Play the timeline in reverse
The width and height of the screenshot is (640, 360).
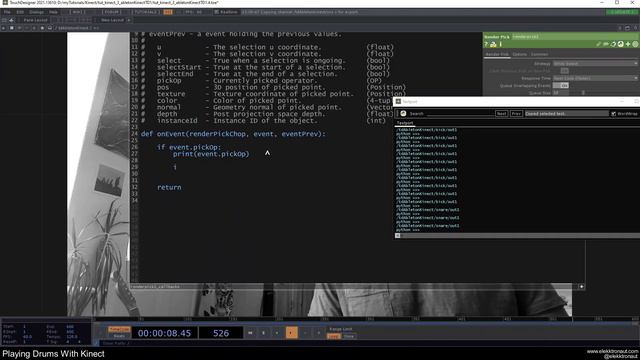pyautogui.click(x=277, y=333)
